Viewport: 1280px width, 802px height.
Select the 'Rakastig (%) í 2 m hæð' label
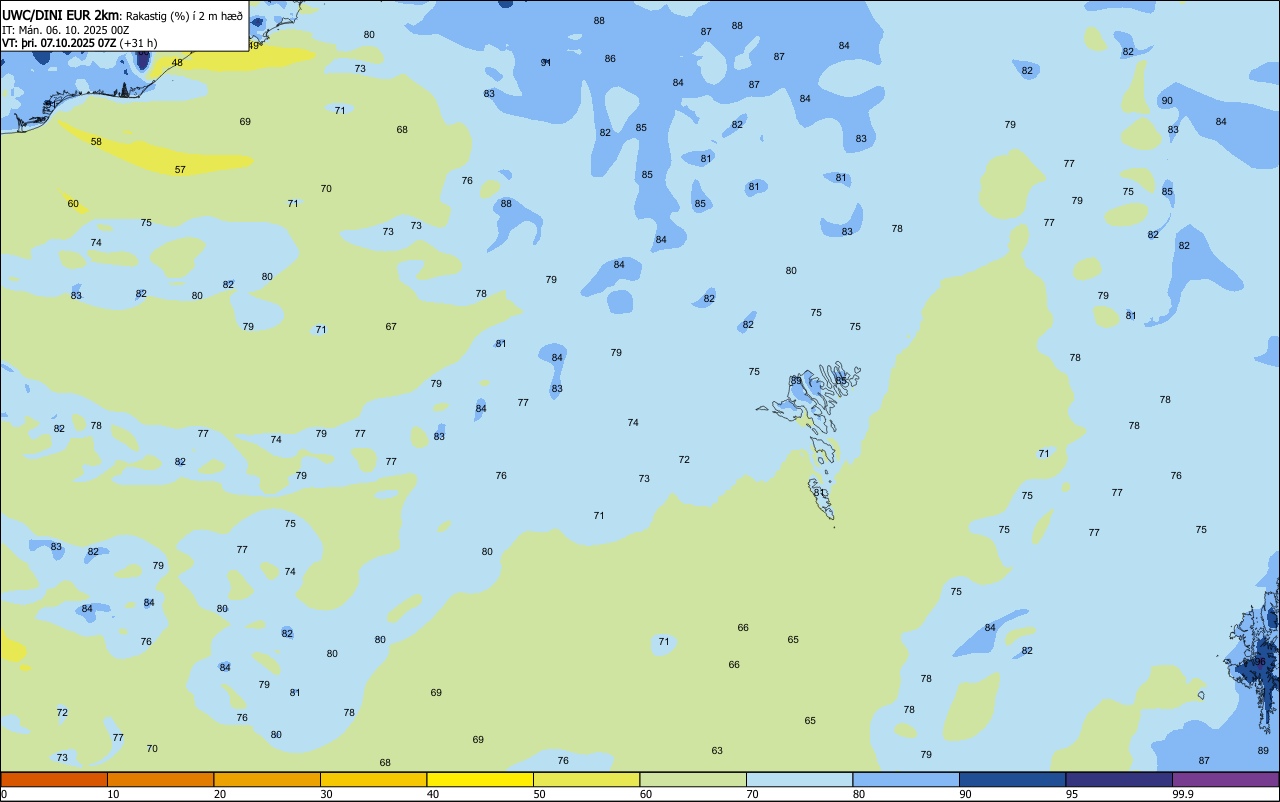[x=184, y=16]
